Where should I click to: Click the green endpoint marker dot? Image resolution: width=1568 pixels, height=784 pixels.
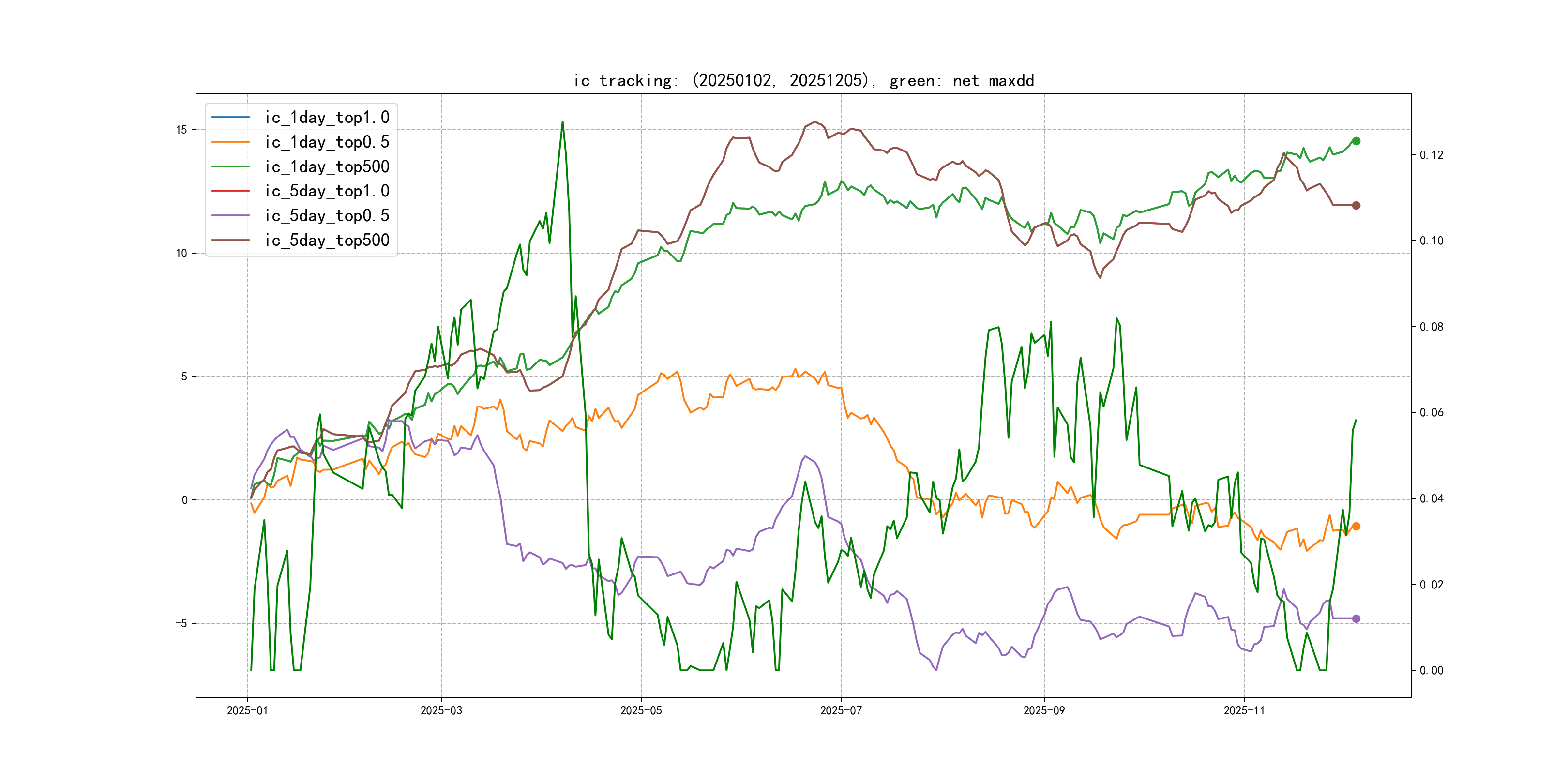tap(1356, 141)
